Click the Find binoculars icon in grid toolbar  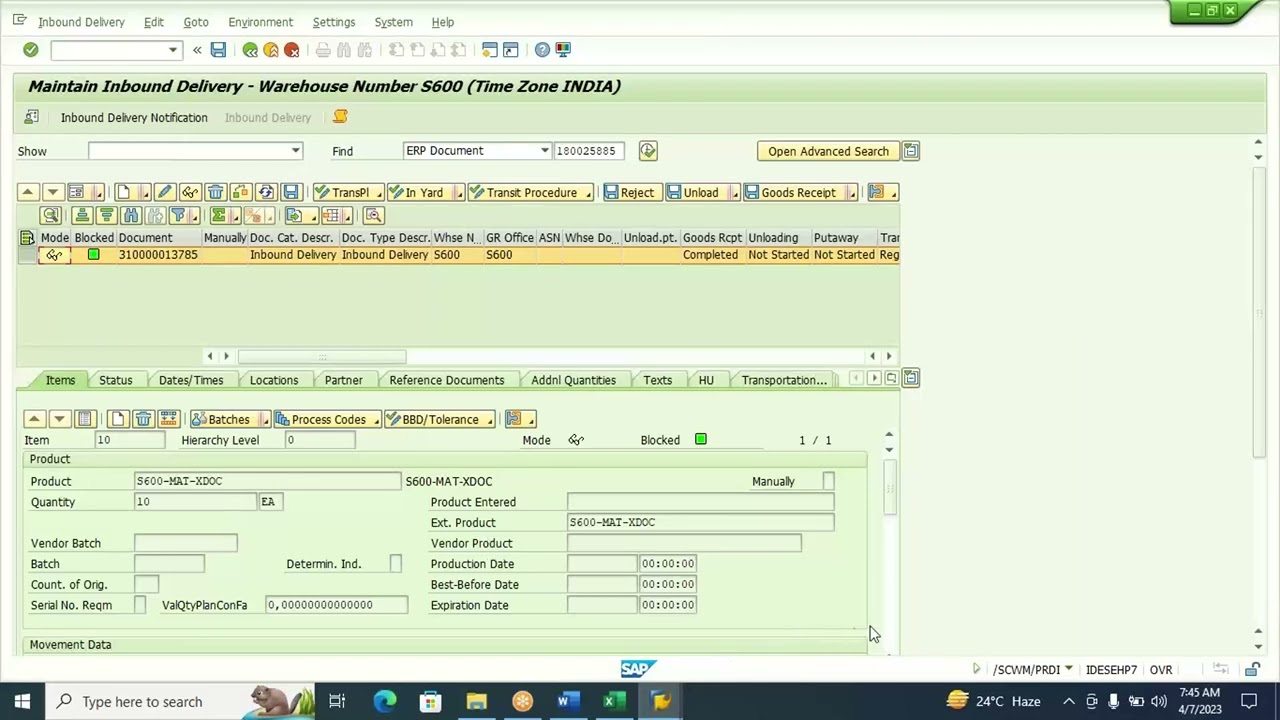coord(131,215)
